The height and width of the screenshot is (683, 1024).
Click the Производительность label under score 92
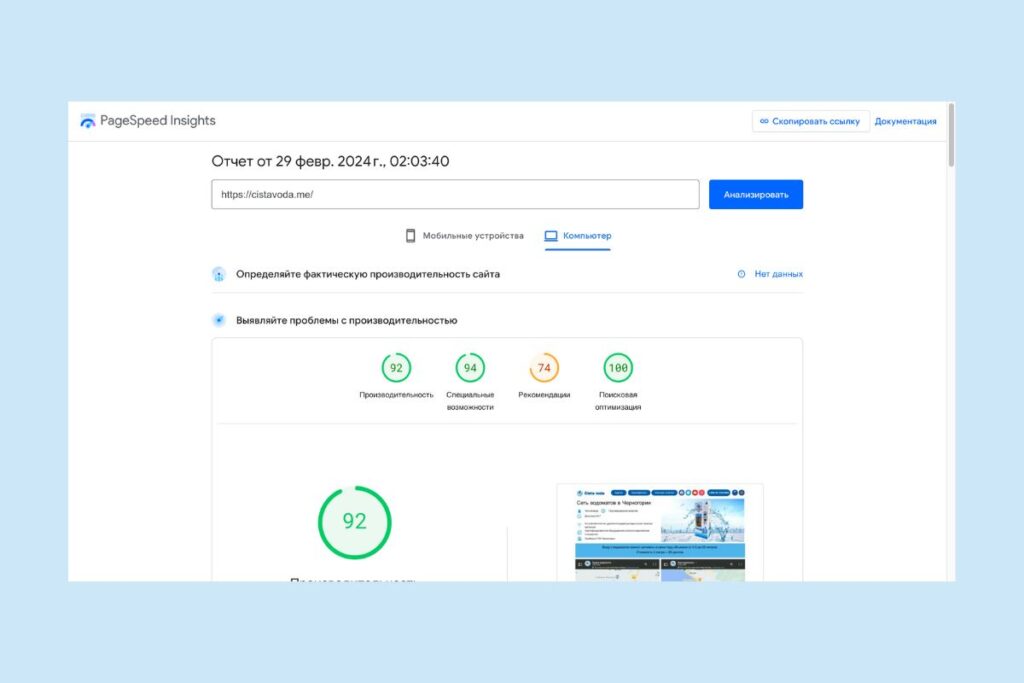[396, 395]
